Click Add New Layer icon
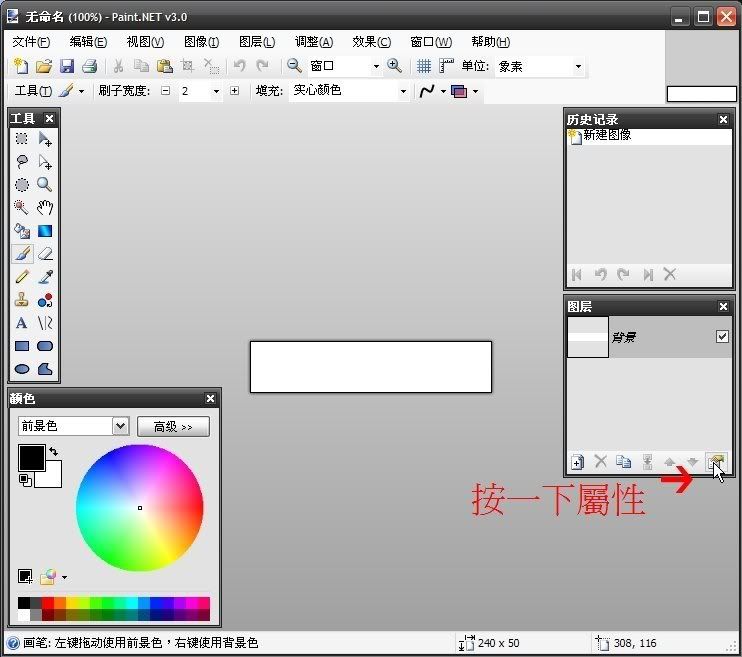 577,461
